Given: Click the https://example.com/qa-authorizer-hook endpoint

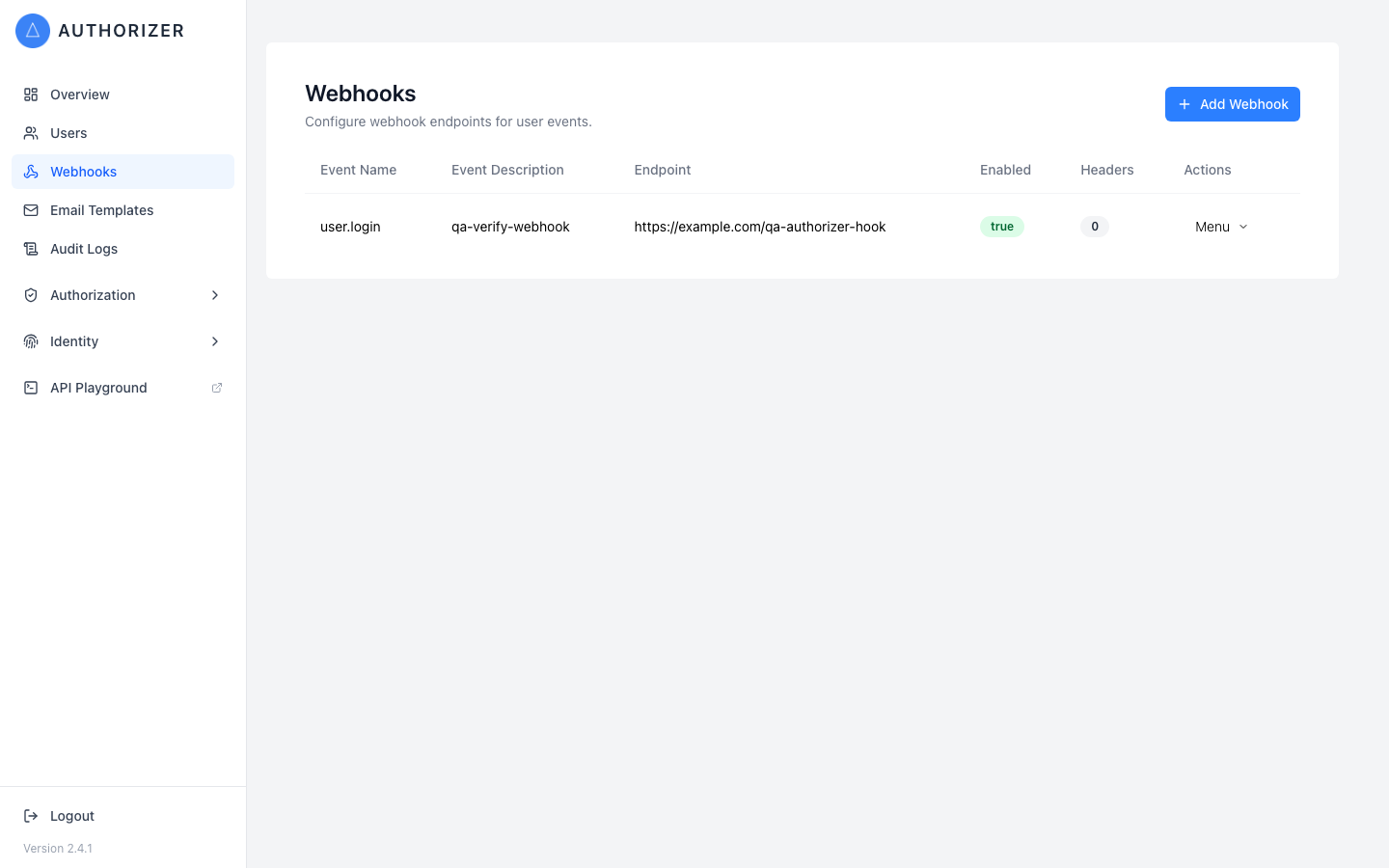Looking at the screenshot, I should (760, 227).
